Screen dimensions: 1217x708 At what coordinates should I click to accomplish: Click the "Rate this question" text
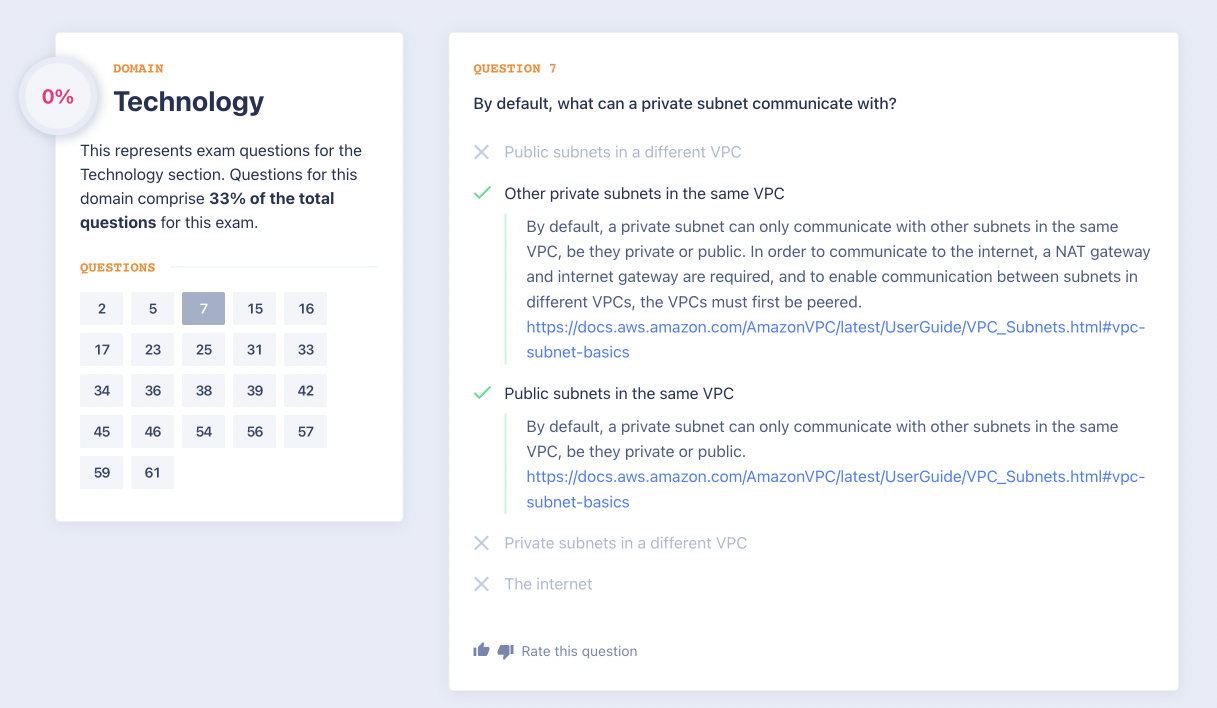click(579, 651)
